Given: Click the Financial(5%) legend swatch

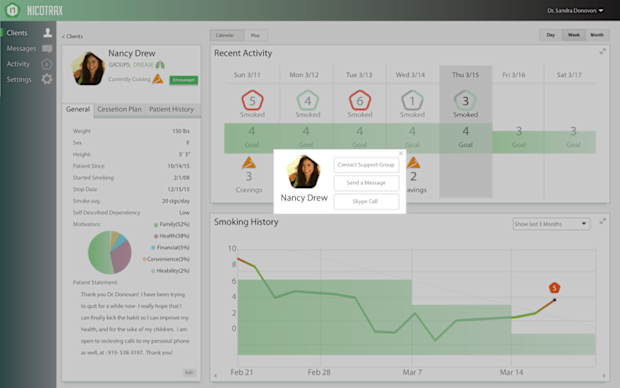Looking at the screenshot, I should pos(153,248).
